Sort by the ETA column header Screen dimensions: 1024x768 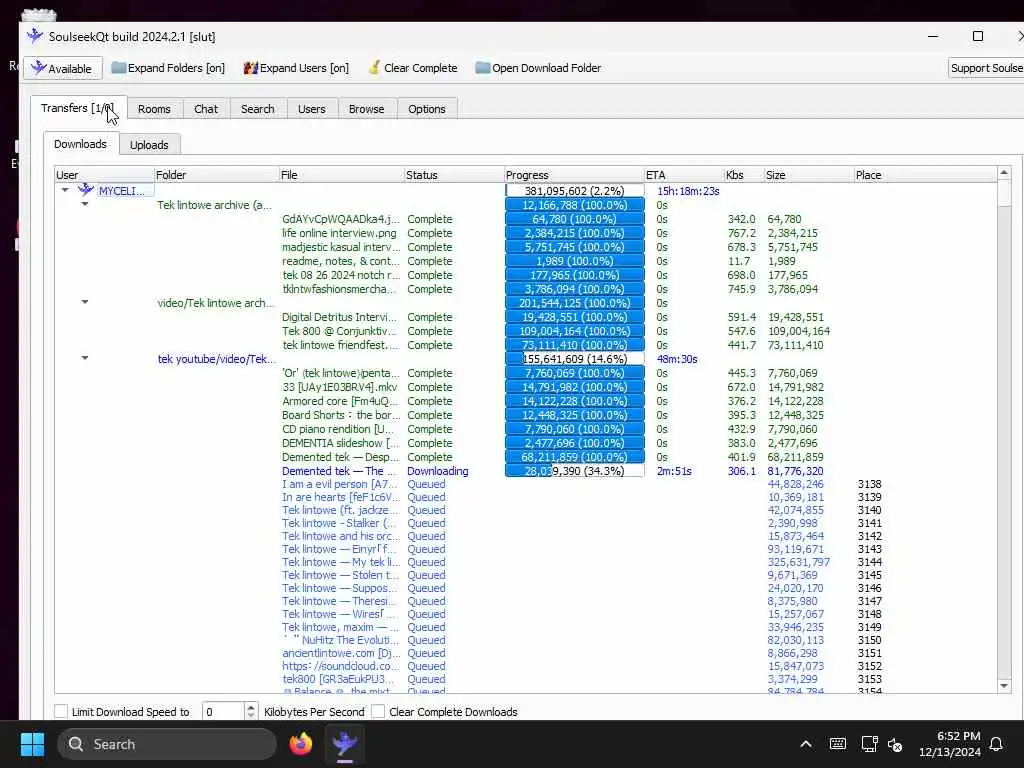pos(684,175)
